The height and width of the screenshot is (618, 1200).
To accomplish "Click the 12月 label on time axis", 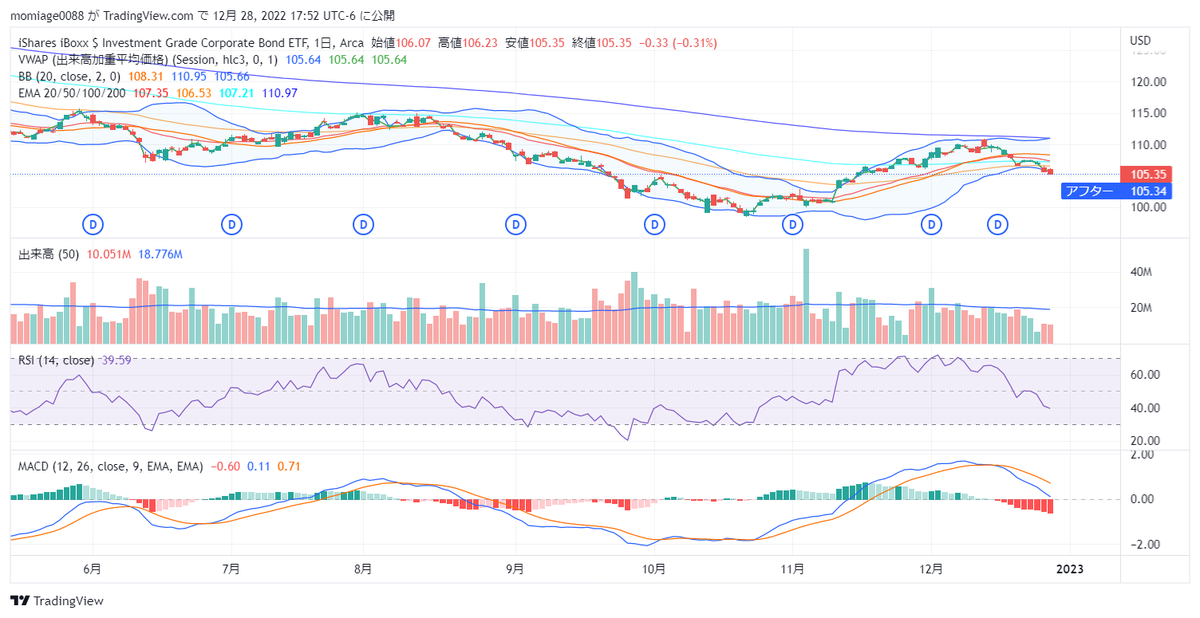I will click(931, 568).
